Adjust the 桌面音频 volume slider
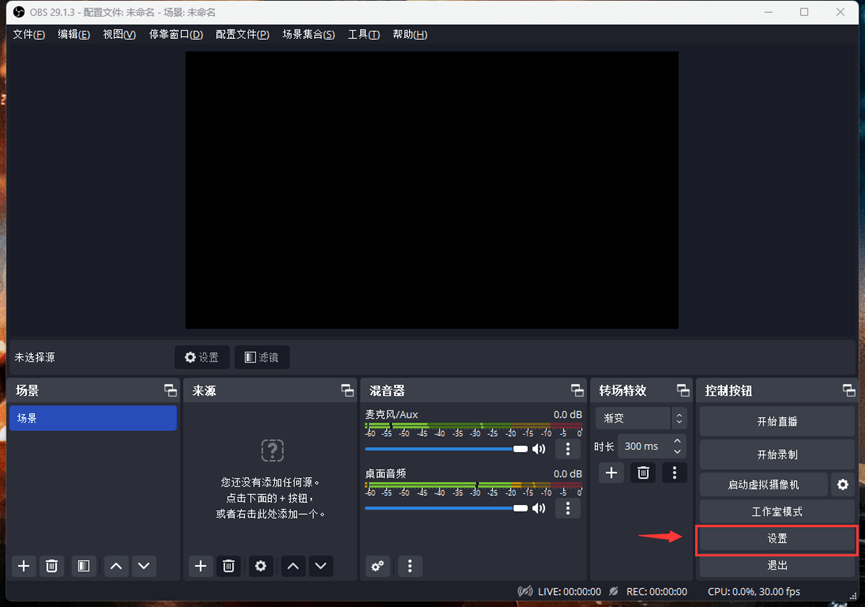 [446, 508]
